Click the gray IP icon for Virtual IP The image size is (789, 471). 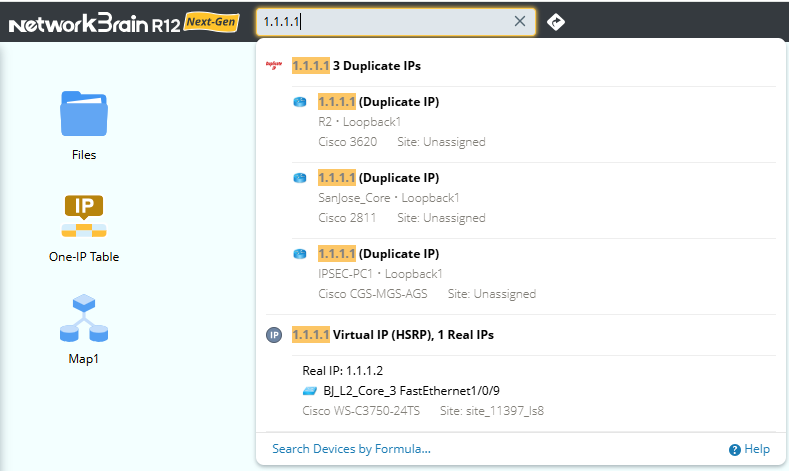point(274,335)
